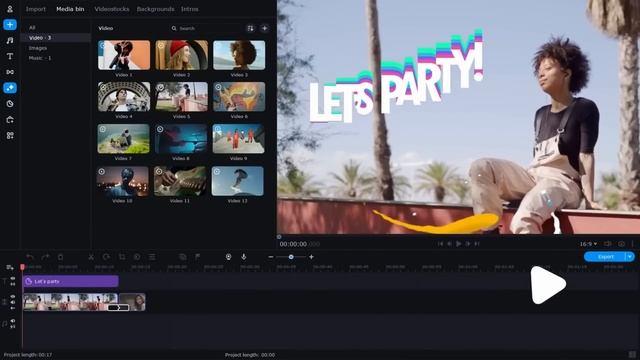Mute the video track audio

click(x=13, y=302)
